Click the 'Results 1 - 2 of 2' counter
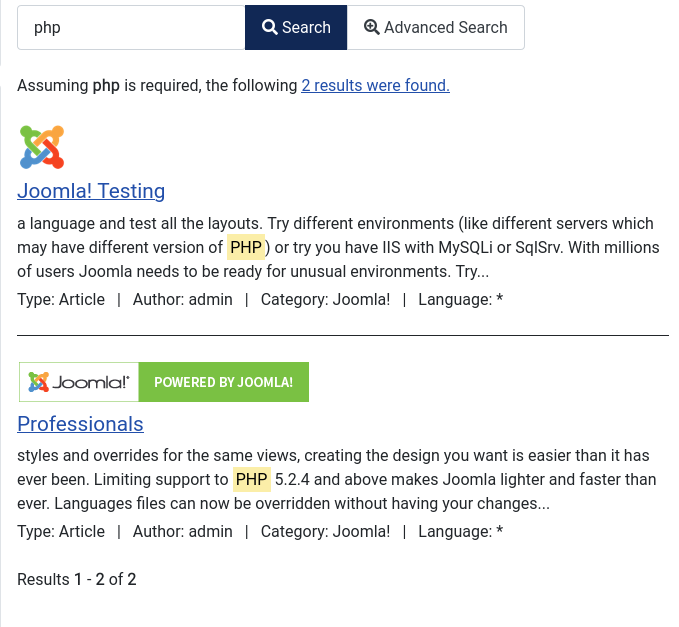 [77, 580]
